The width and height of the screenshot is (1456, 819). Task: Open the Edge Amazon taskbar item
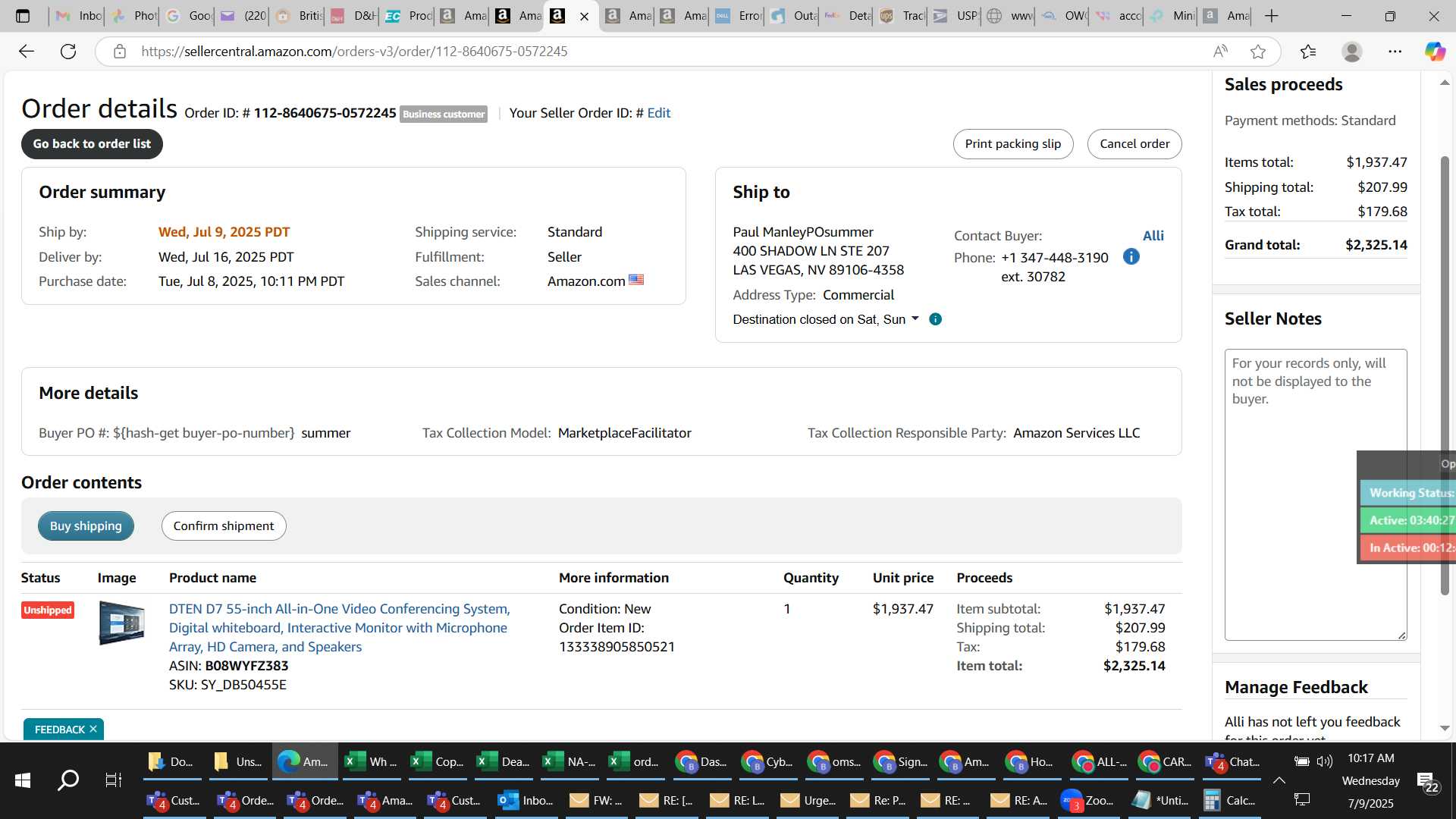[x=303, y=761]
